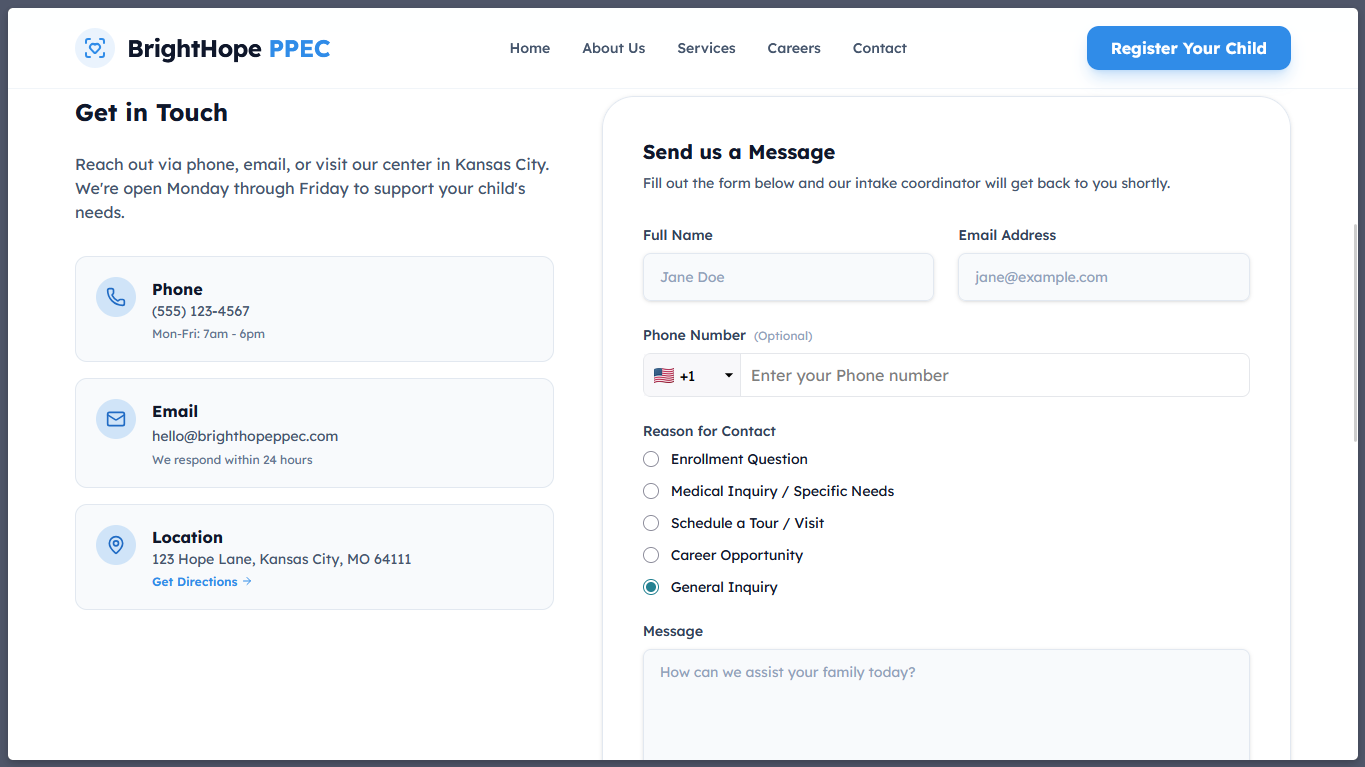Click the General Inquiry label text
This screenshot has height=767, width=1365.
(724, 587)
